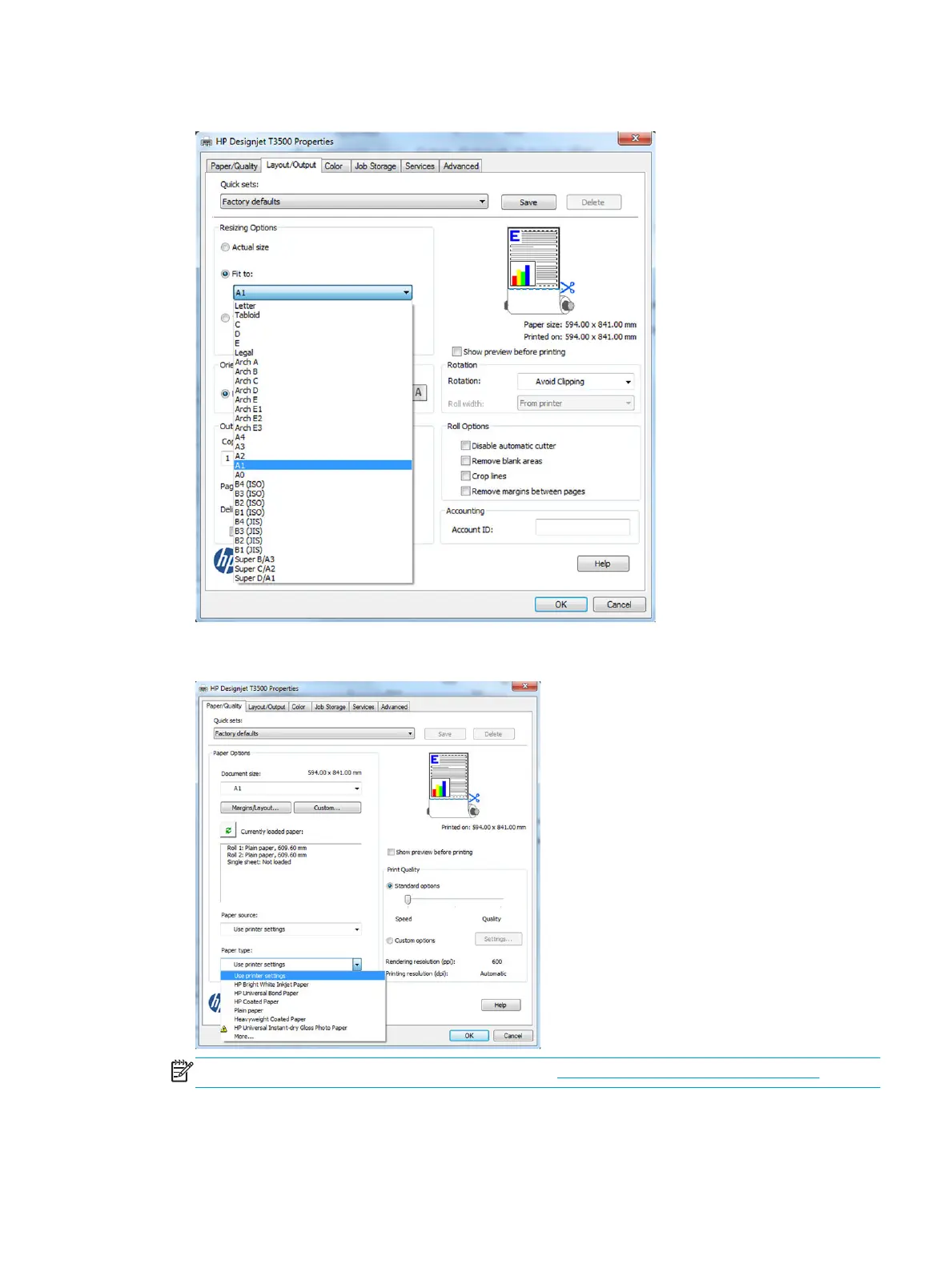Click Cancel in the Layout/Output dialog
The width and height of the screenshot is (952, 1268).
point(619,604)
